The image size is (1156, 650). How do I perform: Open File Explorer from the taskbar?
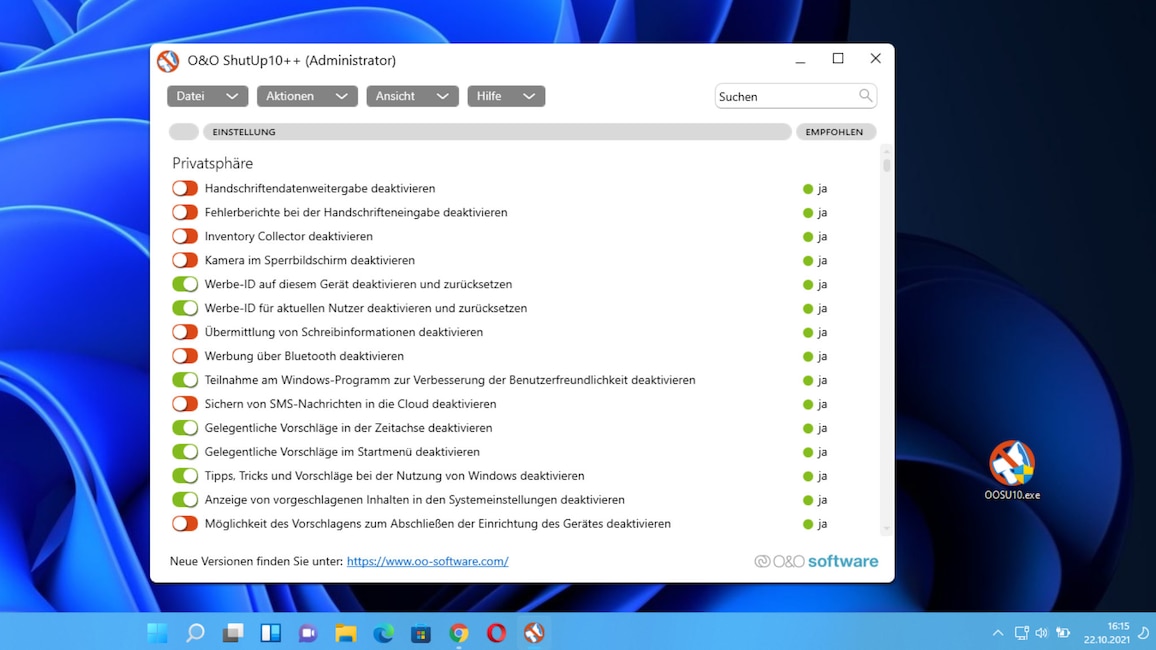point(346,633)
